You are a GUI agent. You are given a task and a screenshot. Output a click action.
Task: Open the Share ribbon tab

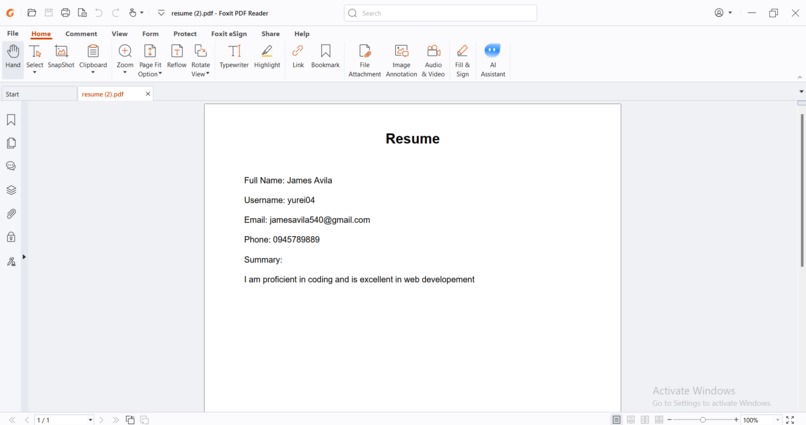point(270,33)
